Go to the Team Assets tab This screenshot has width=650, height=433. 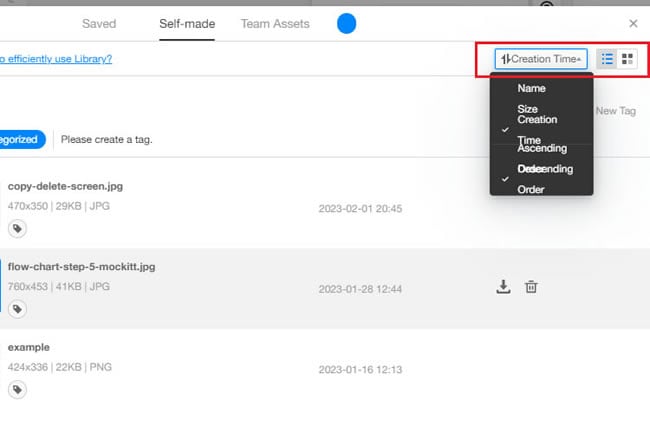point(275,24)
